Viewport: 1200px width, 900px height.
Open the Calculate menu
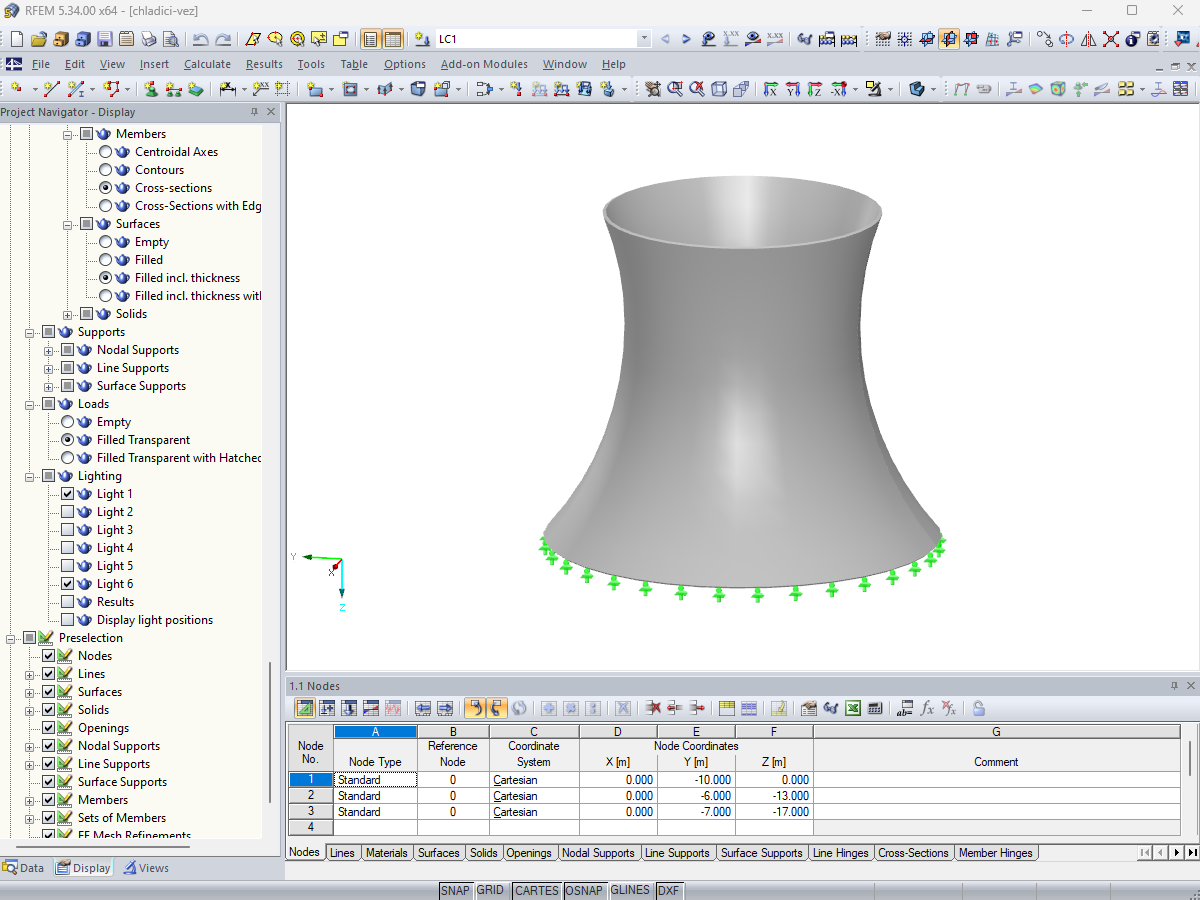pos(207,64)
